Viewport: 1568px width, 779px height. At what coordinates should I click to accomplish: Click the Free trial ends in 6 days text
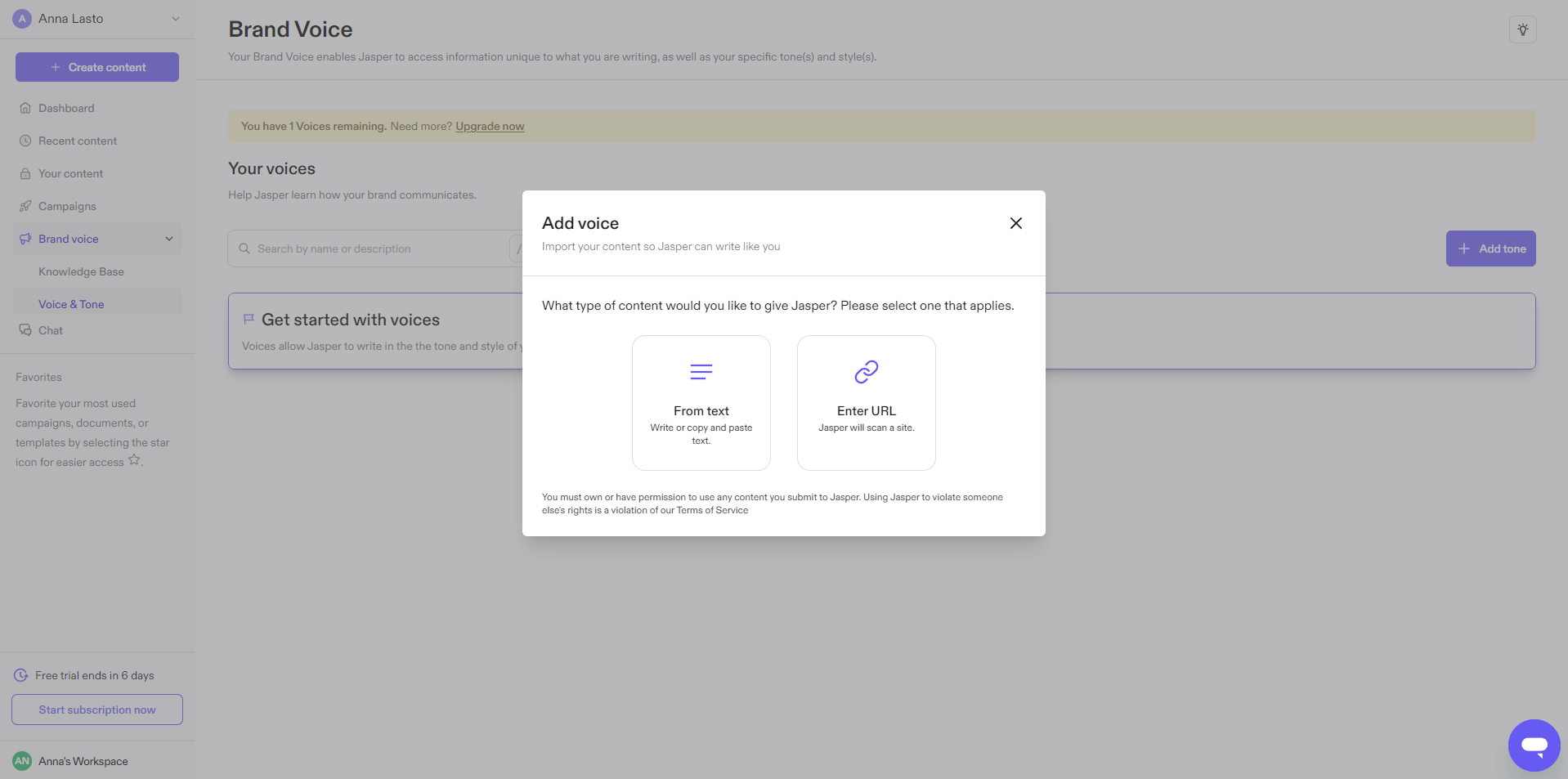(x=95, y=675)
